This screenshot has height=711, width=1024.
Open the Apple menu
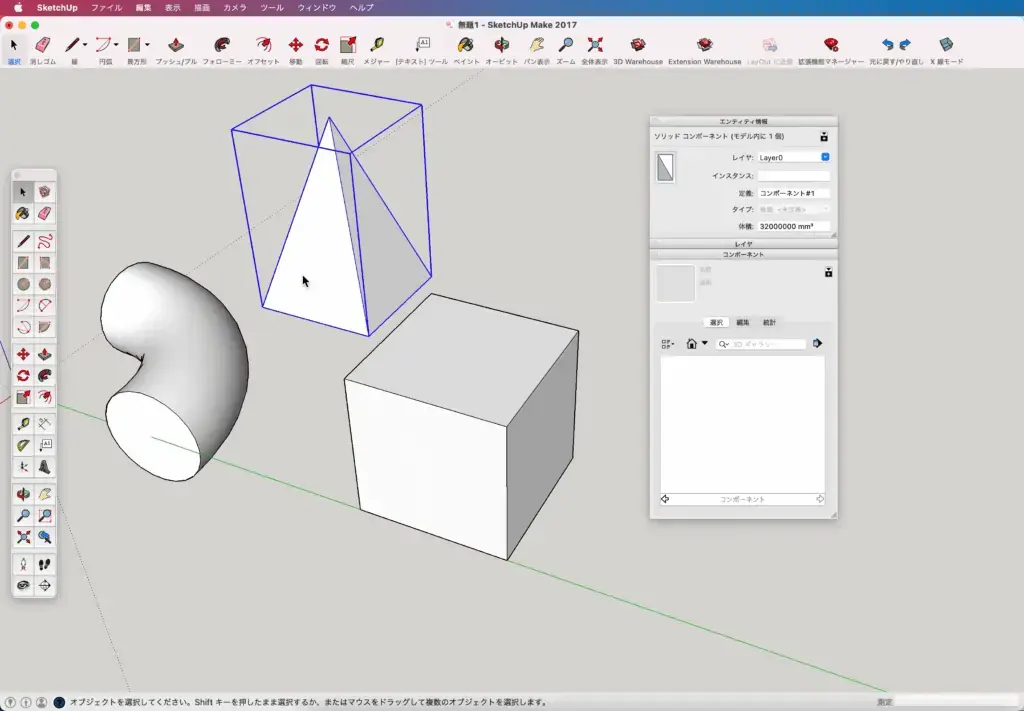(18, 8)
